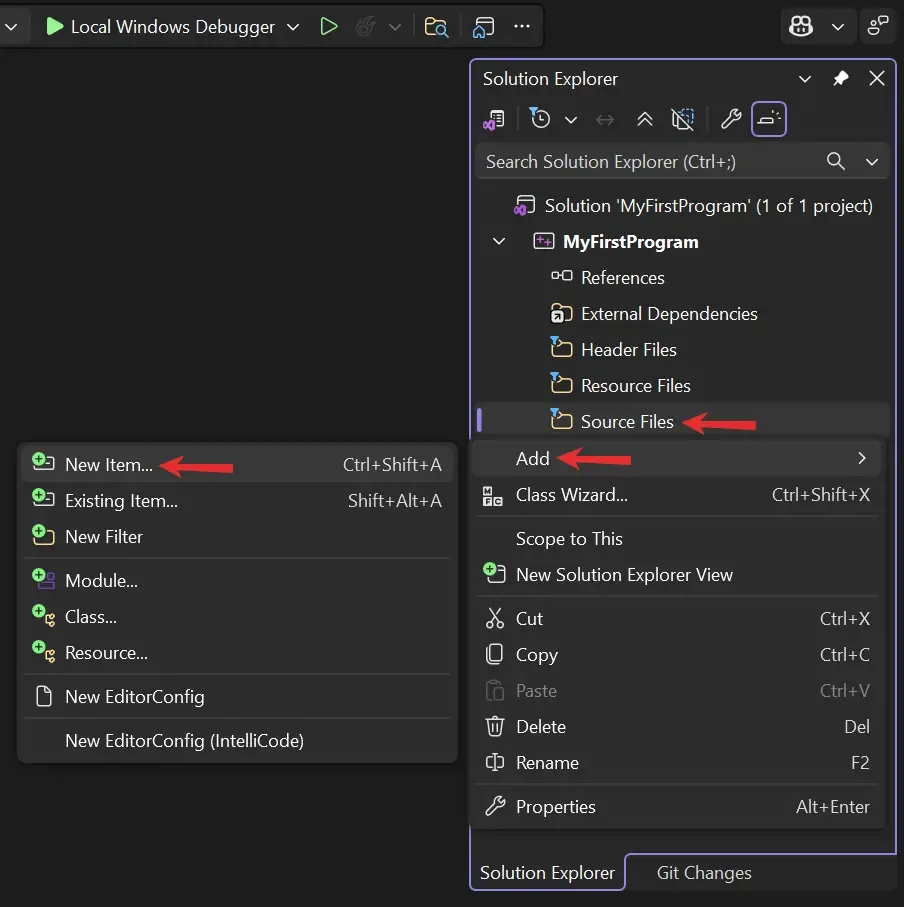The image size is (904, 907).
Task: Open Solution Explorer window options dropdown
Action: [x=805, y=79]
